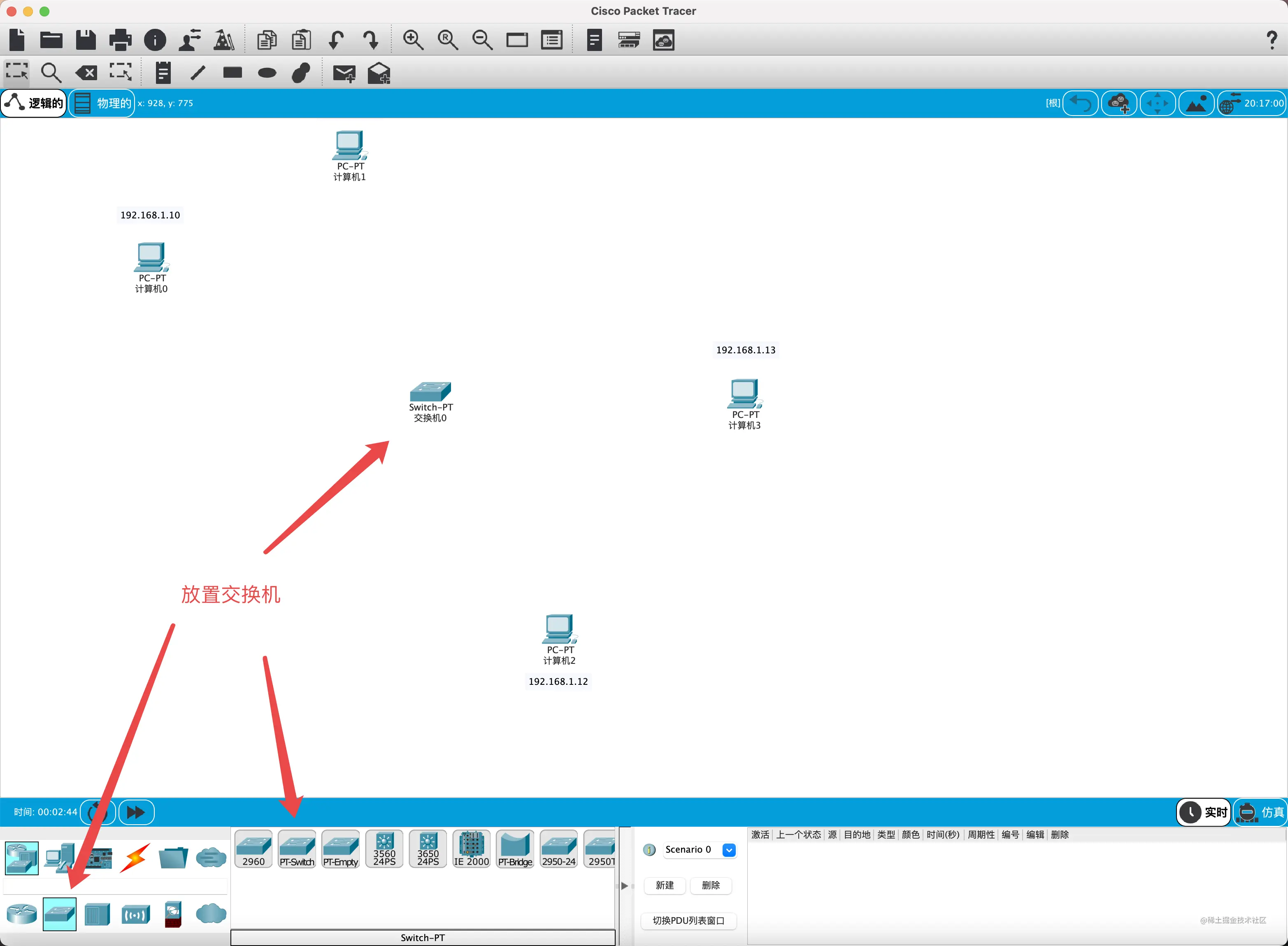Switch to 实时 mode
This screenshot has height=946, width=1288.
pyautogui.click(x=1203, y=812)
